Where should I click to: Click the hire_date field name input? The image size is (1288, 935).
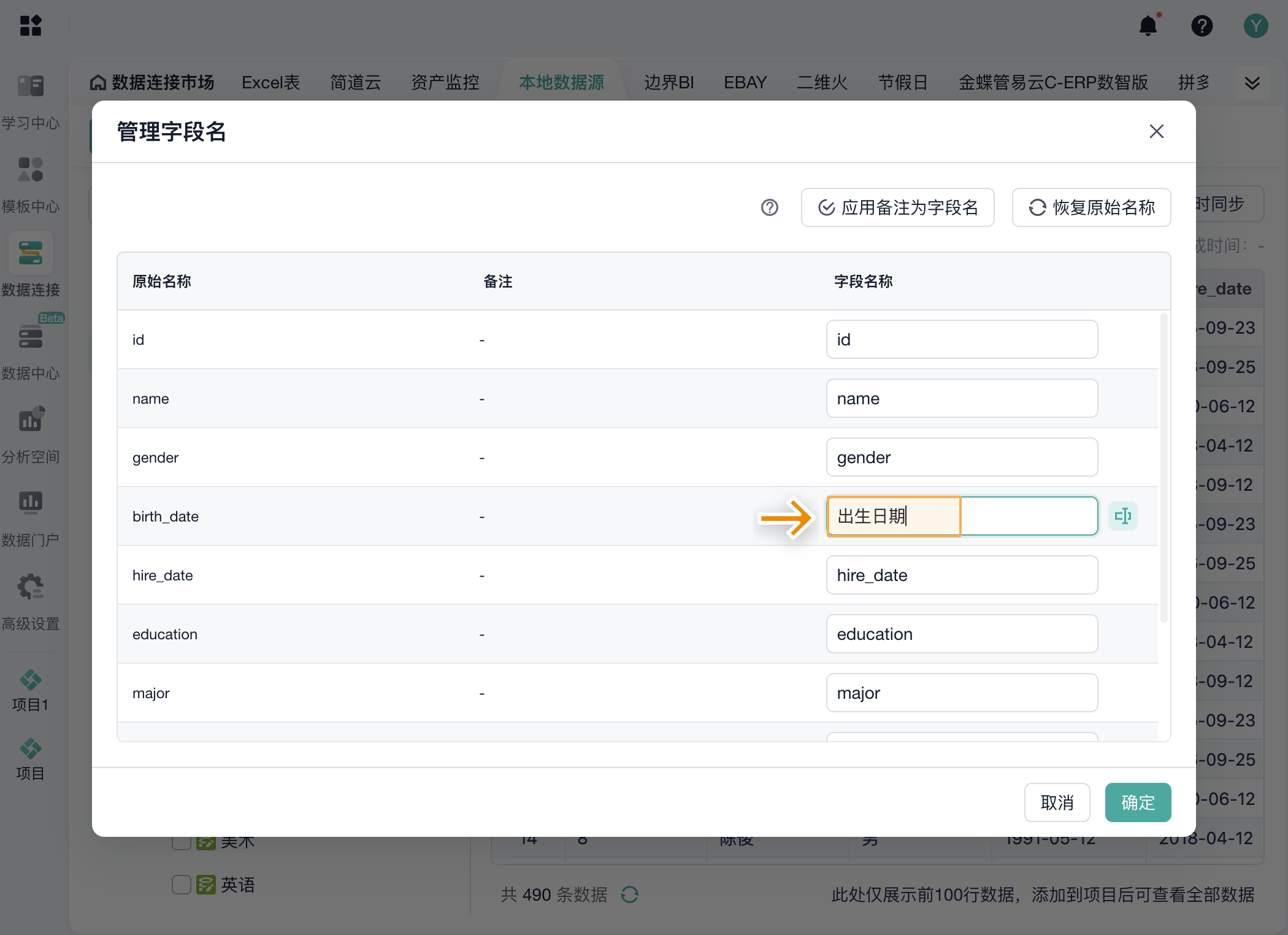pyautogui.click(x=962, y=575)
